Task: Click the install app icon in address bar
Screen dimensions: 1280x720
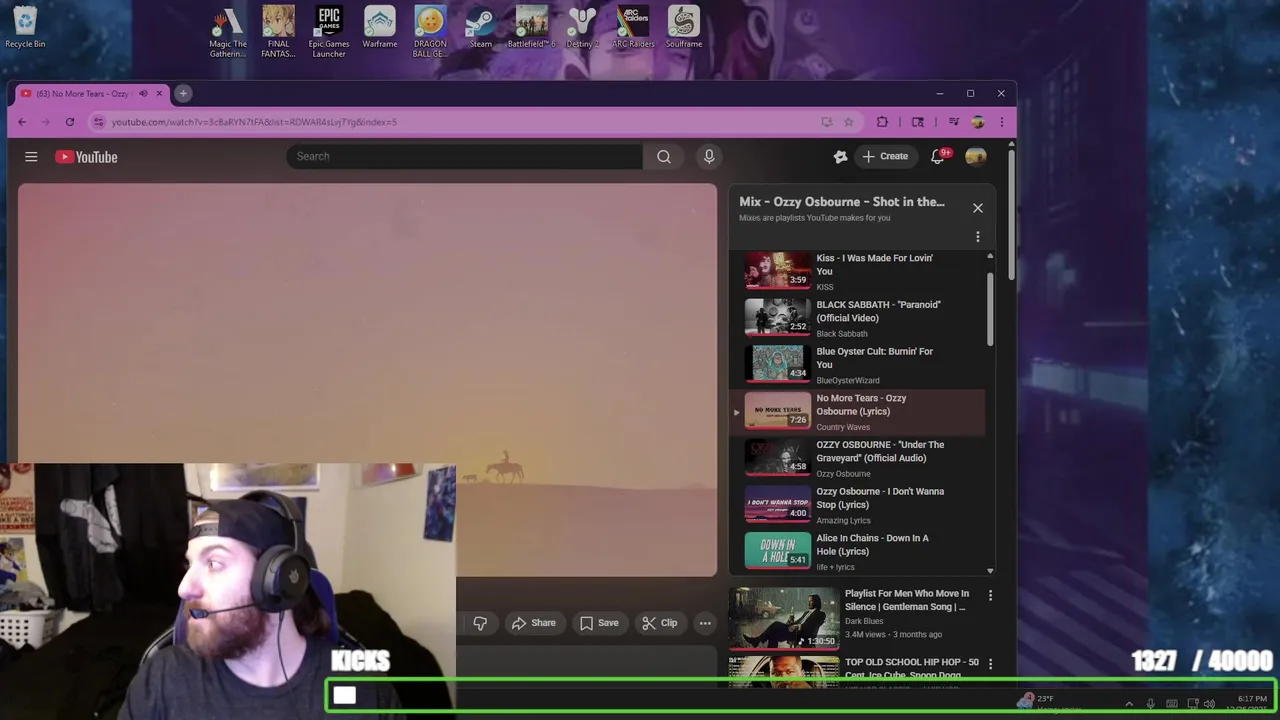Action: point(826,122)
